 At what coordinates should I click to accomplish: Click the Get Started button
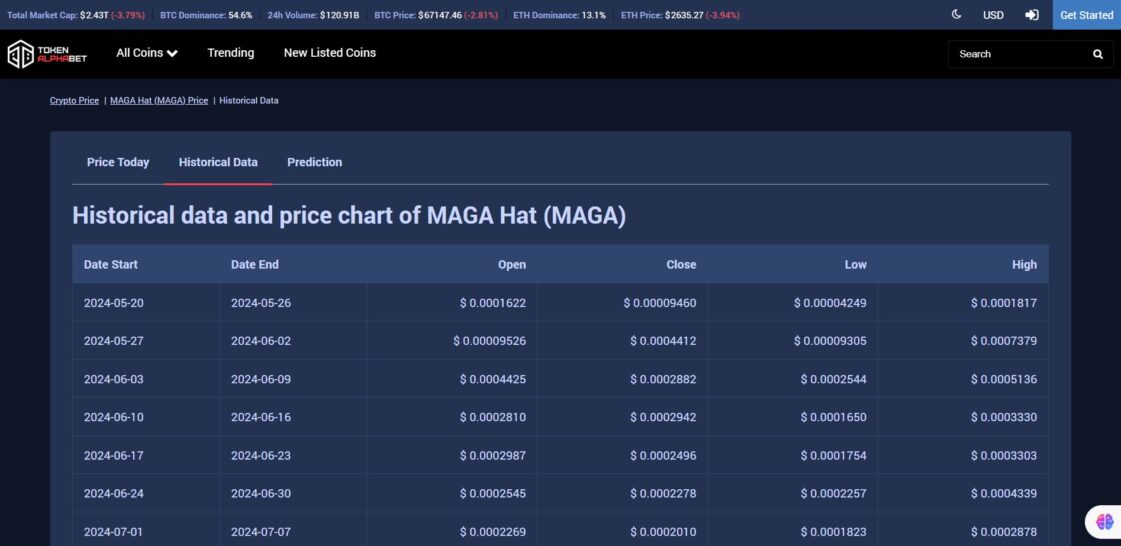1087,15
